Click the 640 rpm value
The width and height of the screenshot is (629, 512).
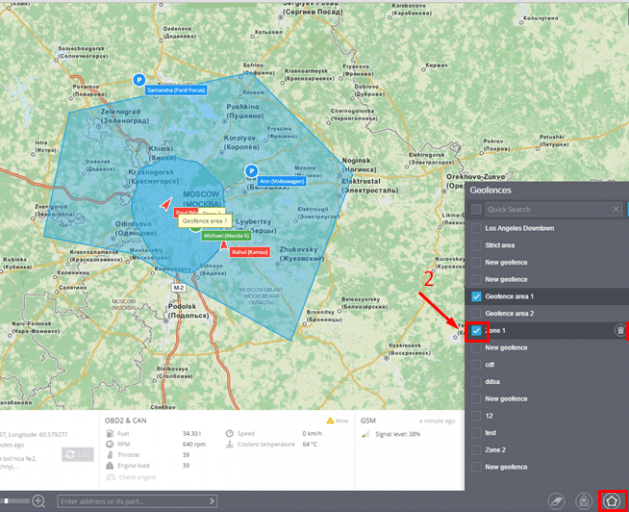click(x=194, y=444)
